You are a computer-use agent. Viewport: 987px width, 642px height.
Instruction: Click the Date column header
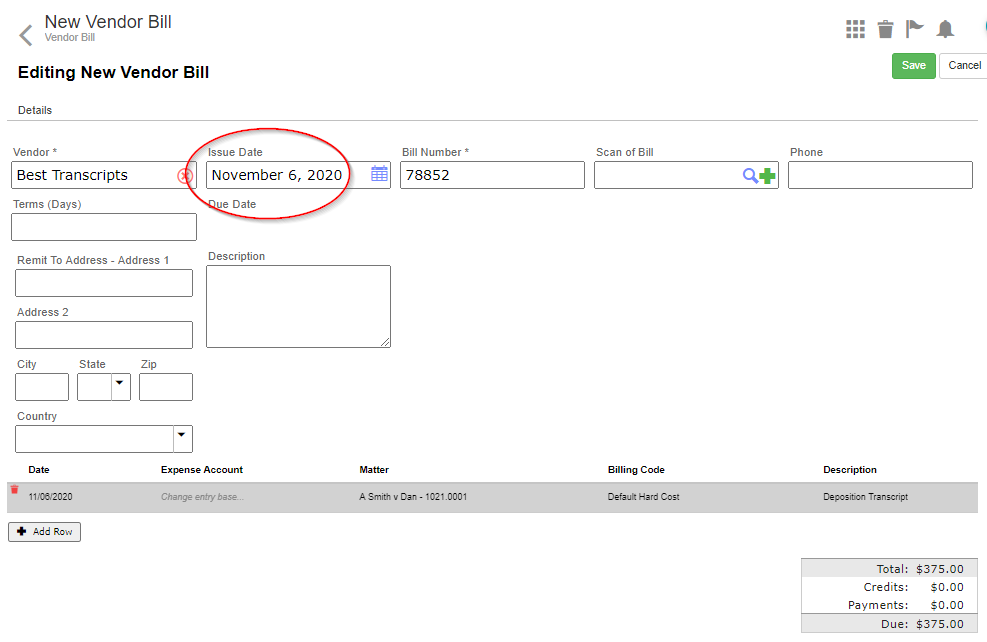tap(38, 470)
